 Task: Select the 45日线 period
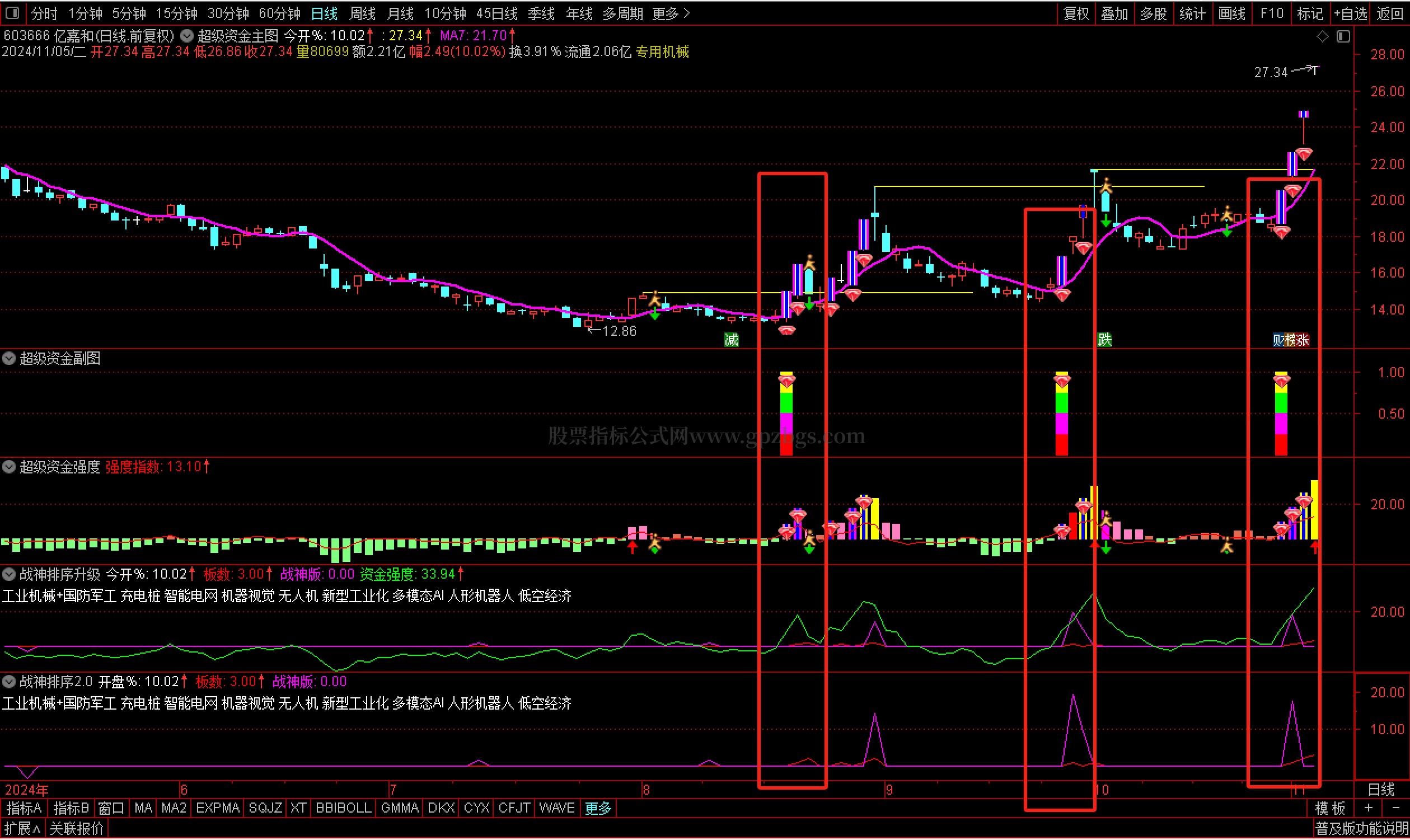[x=497, y=13]
